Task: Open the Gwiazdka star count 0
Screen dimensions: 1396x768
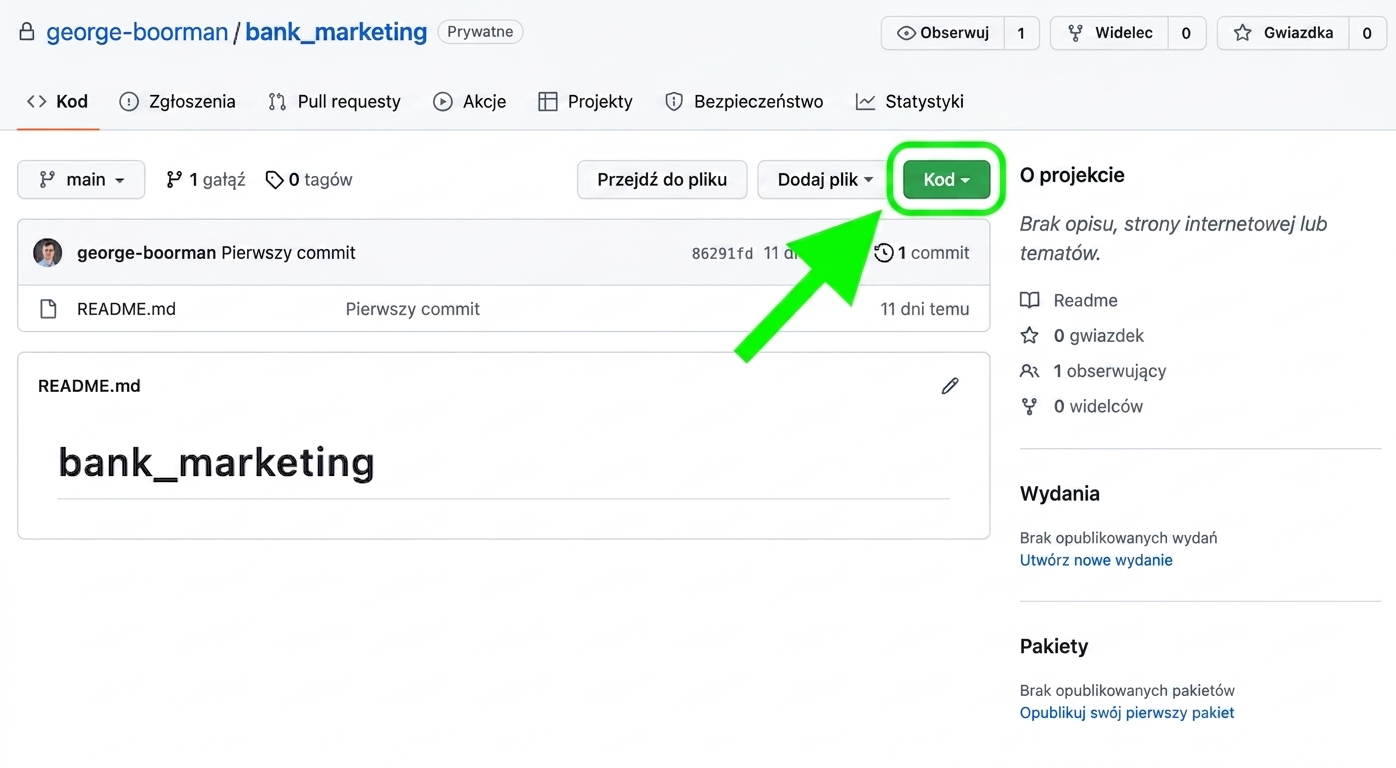Action: tap(1366, 33)
